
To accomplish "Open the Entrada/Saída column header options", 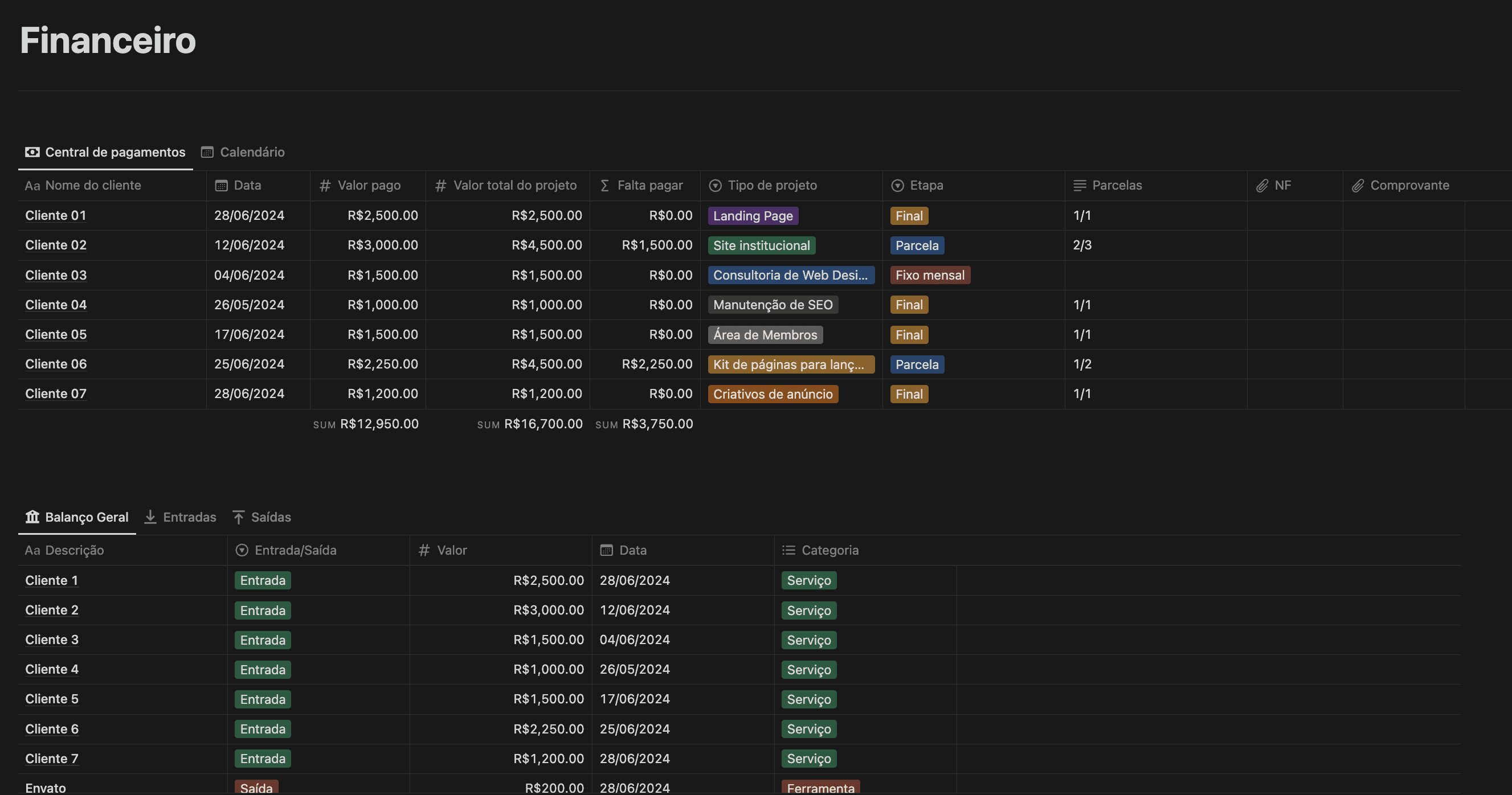I will click(295, 550).
